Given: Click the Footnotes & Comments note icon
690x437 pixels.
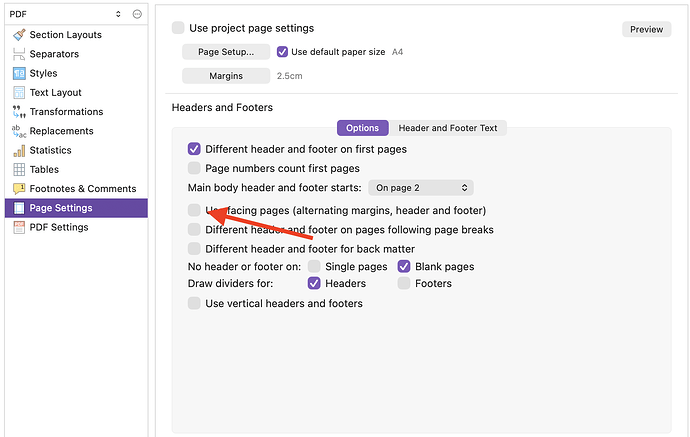Looking at the screenshot, I should 19,189.
